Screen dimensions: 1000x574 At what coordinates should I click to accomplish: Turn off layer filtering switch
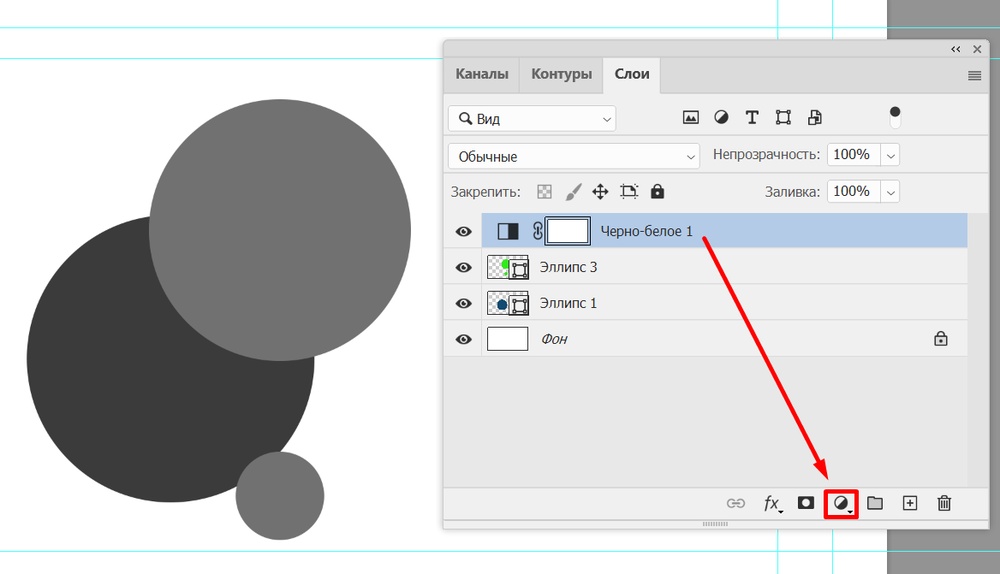[895, 117]
